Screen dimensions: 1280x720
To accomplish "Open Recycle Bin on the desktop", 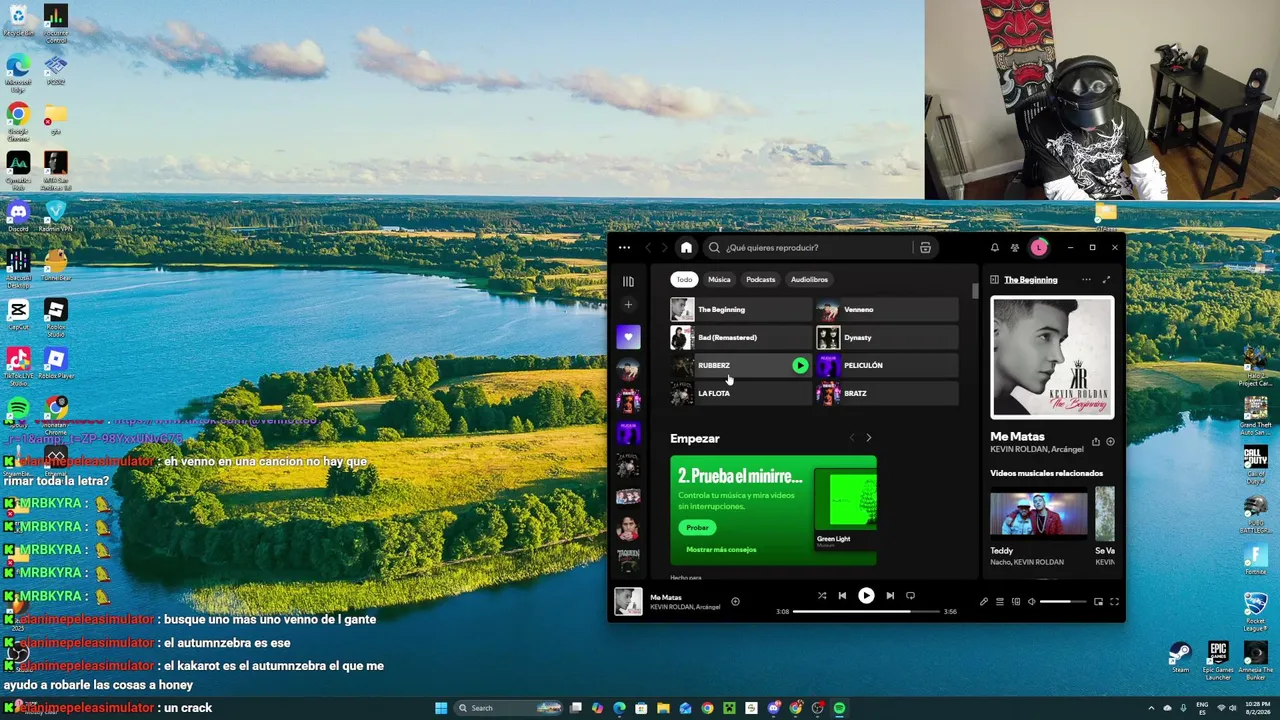I will coord(18,20).
